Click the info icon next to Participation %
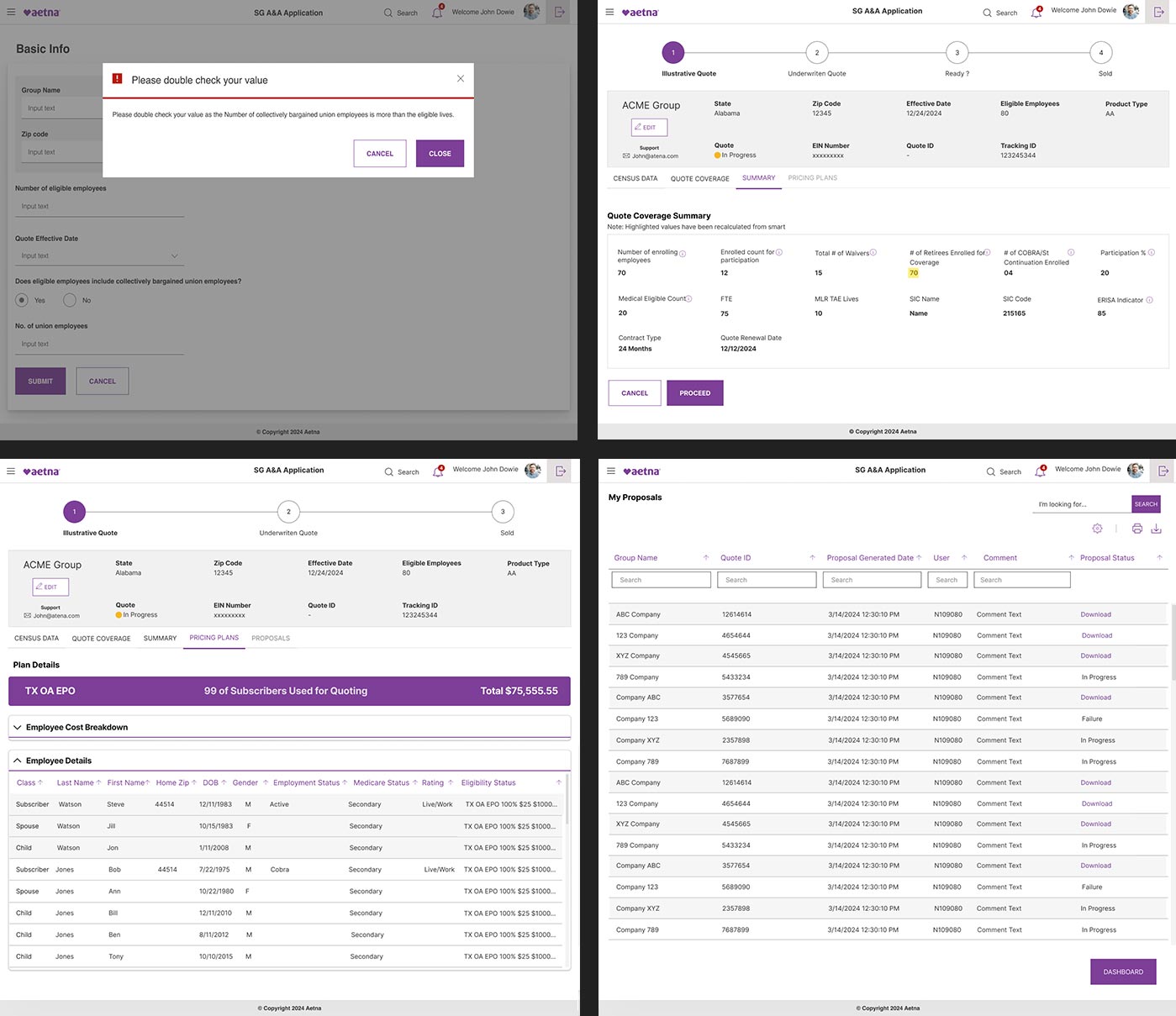1176x1016 pixels. pos(1151,252)
